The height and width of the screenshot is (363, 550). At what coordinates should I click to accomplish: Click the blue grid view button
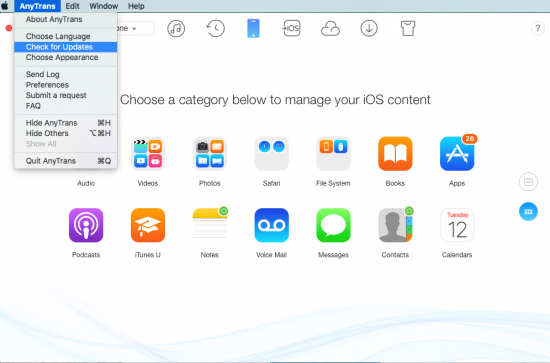[x=528, y=211]
